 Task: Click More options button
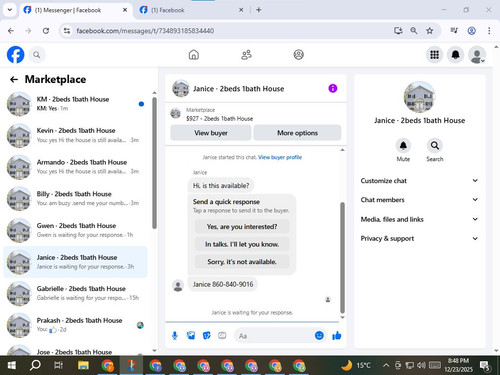(297, 133)
